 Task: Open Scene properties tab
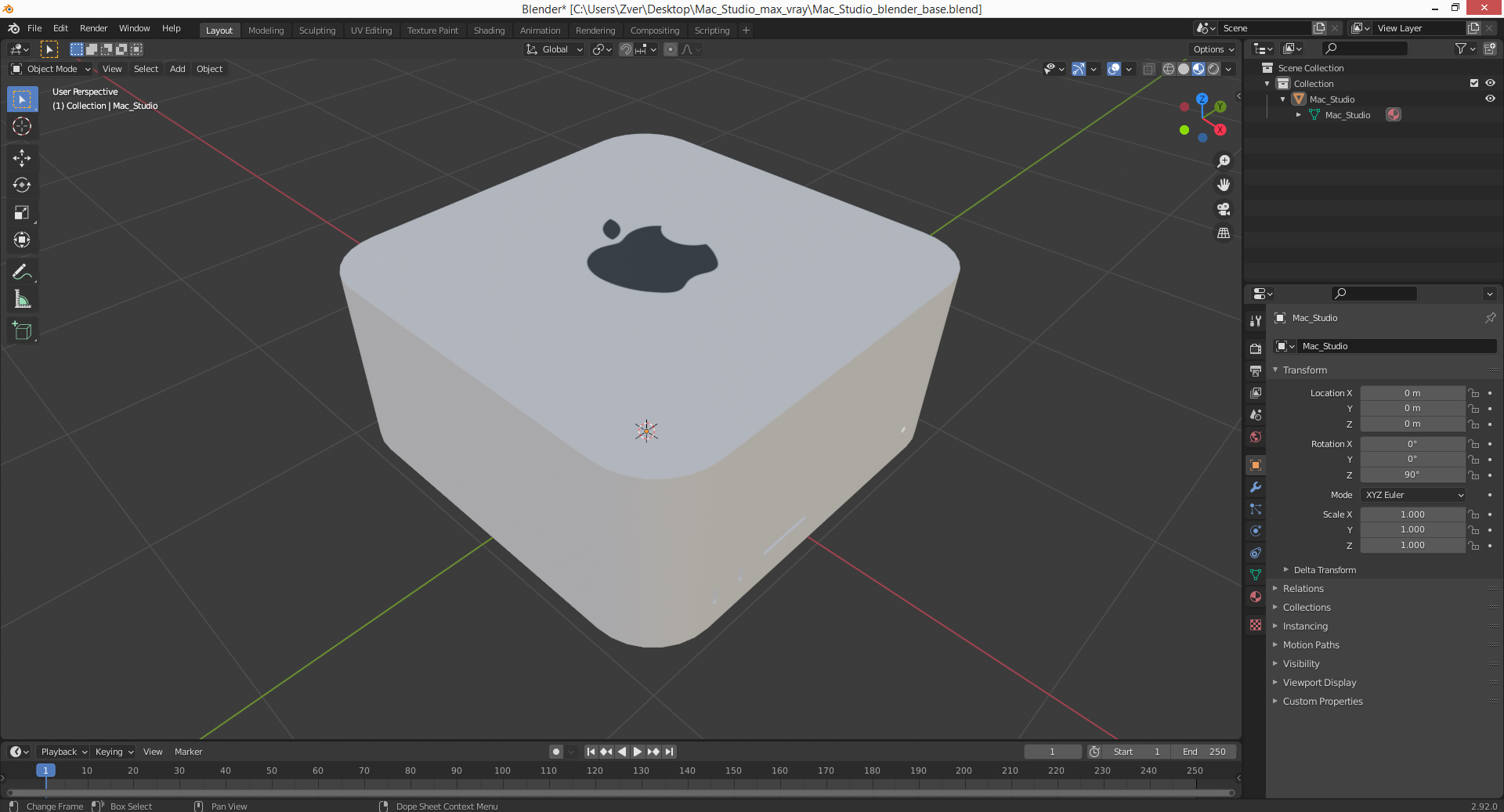pyautogui.click(x=1256, y=414)
